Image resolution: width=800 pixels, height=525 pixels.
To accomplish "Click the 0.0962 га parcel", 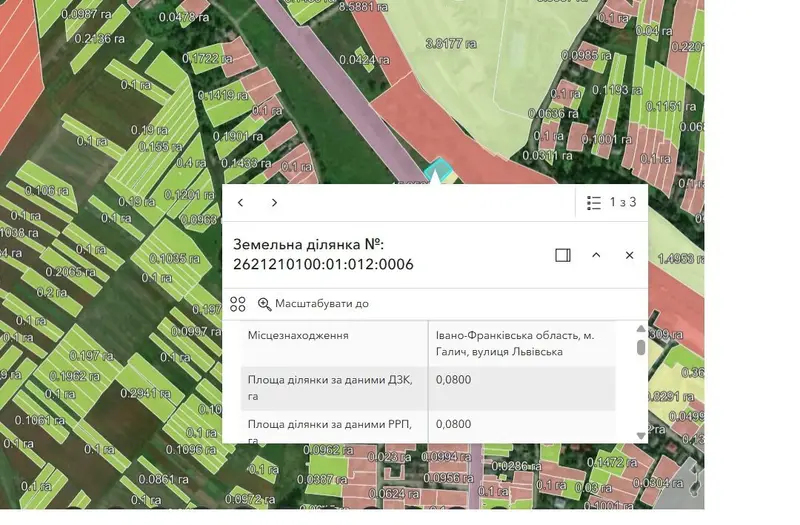I will [329, 451].
